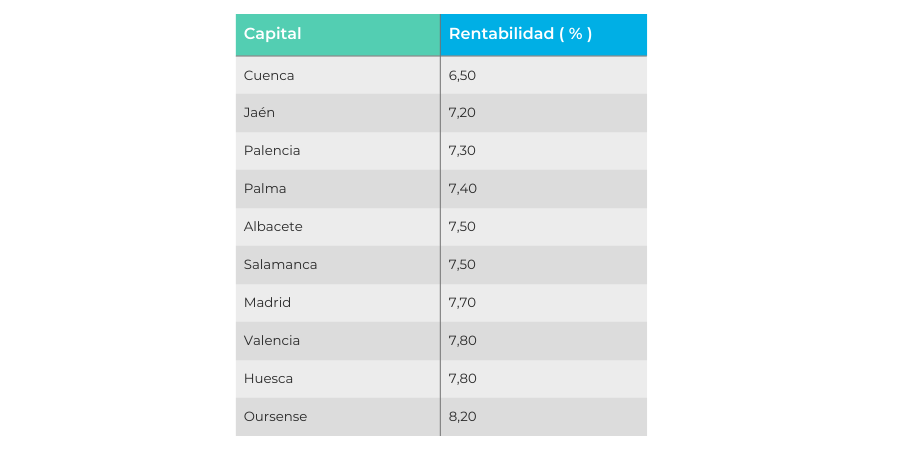Select the Valencia cell

pyautogui.click(x=272, y=341)
